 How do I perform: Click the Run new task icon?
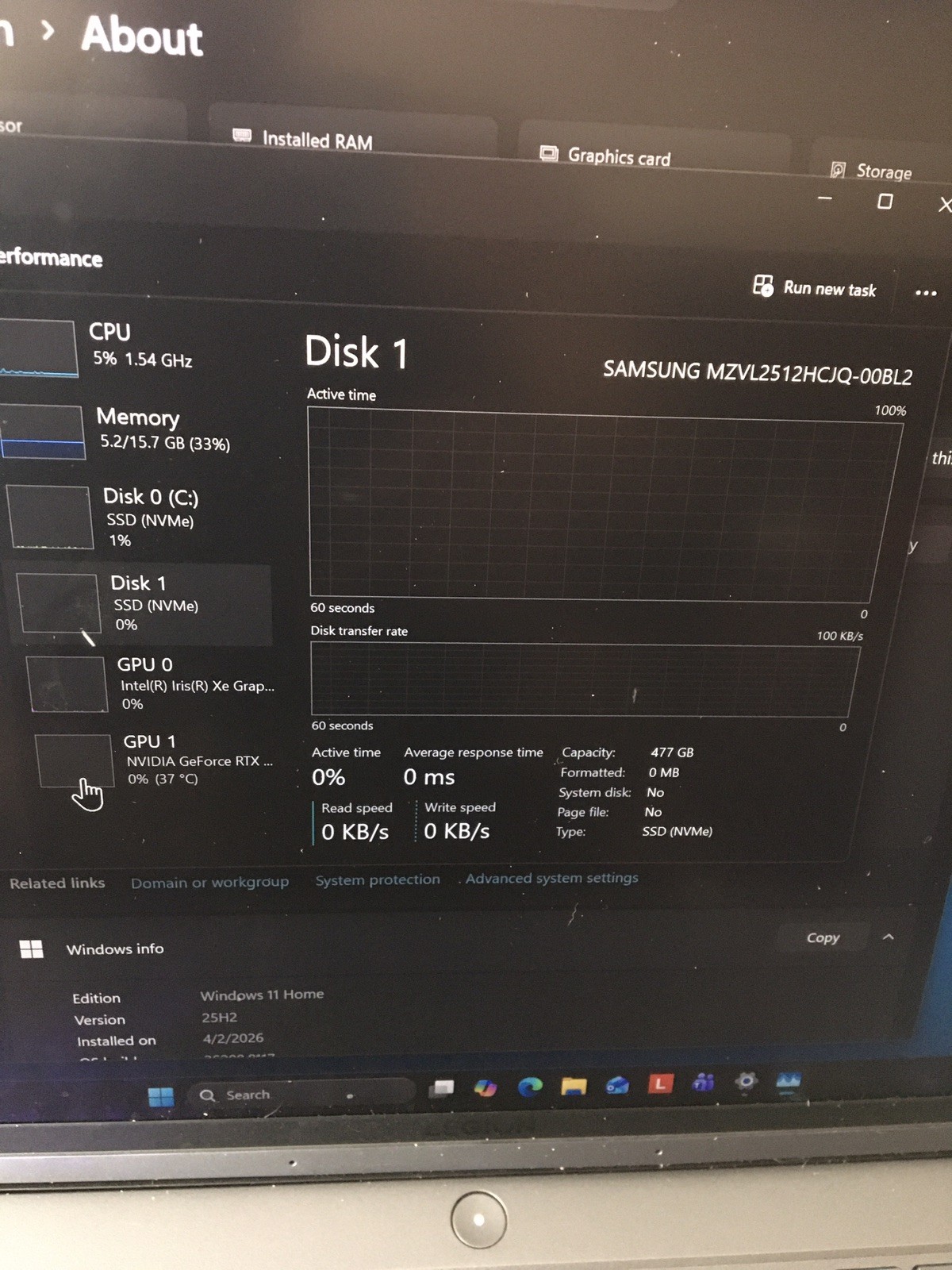762,286
